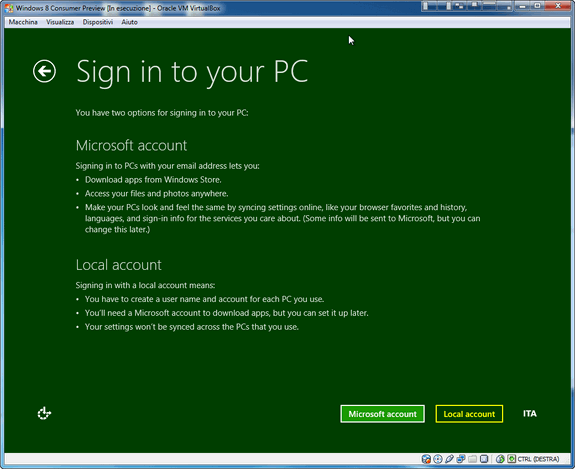Open the Aiuto menu
This screenshot has height=469, width=575.
[x=129, y=22]
